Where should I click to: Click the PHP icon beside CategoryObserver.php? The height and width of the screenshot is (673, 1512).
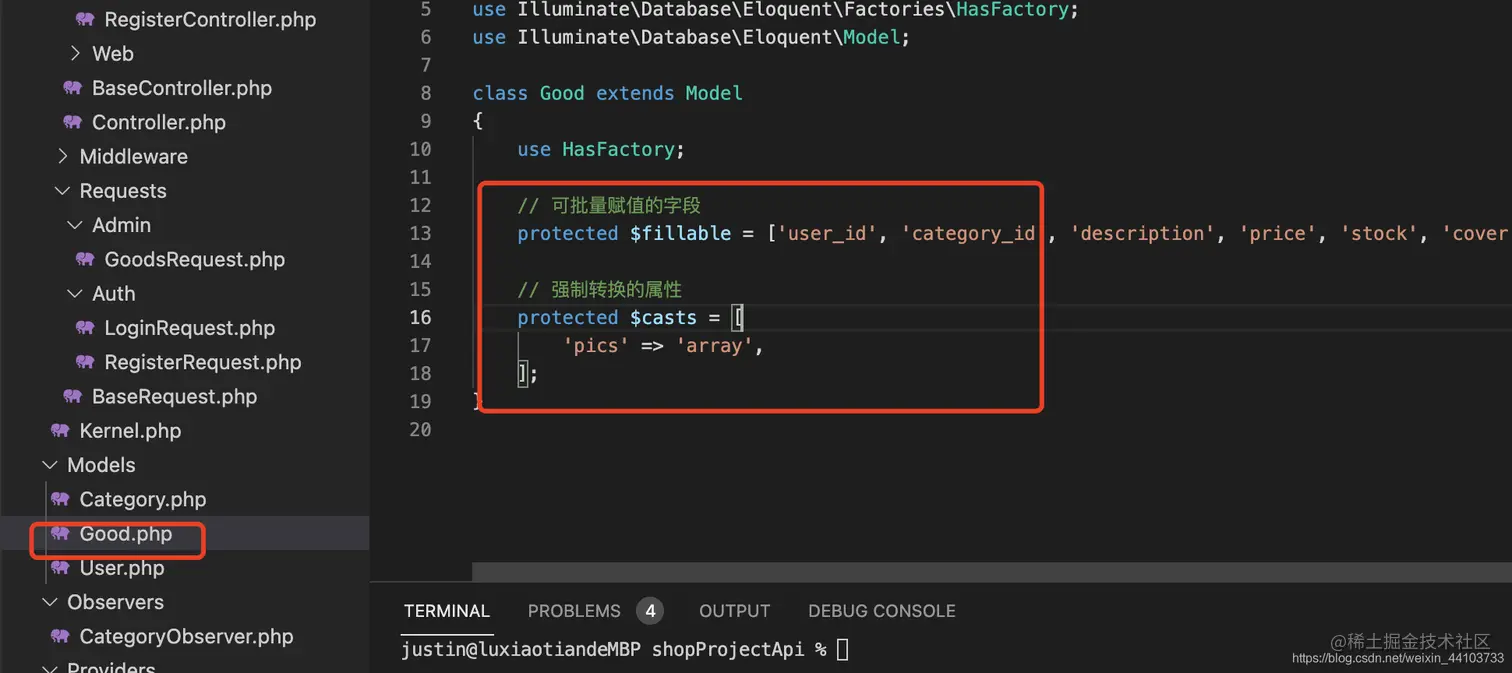coord(60,636)
